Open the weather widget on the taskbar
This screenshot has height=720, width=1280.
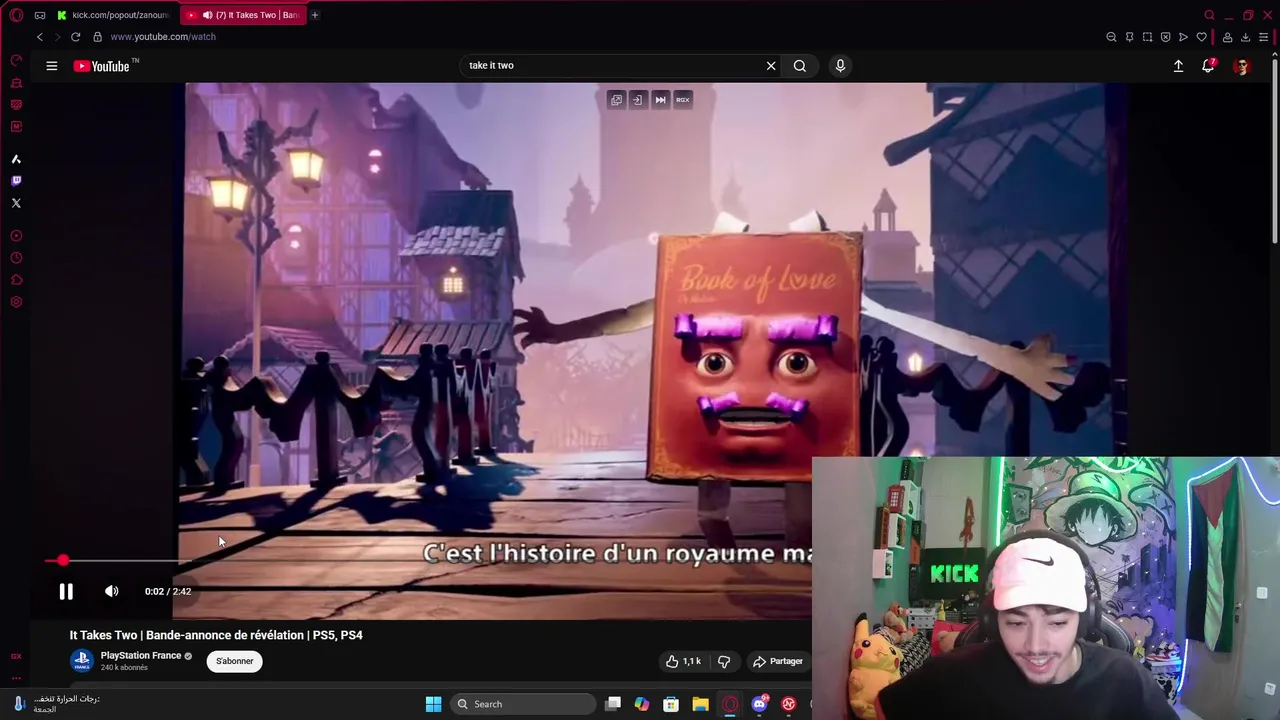(56, 704)
